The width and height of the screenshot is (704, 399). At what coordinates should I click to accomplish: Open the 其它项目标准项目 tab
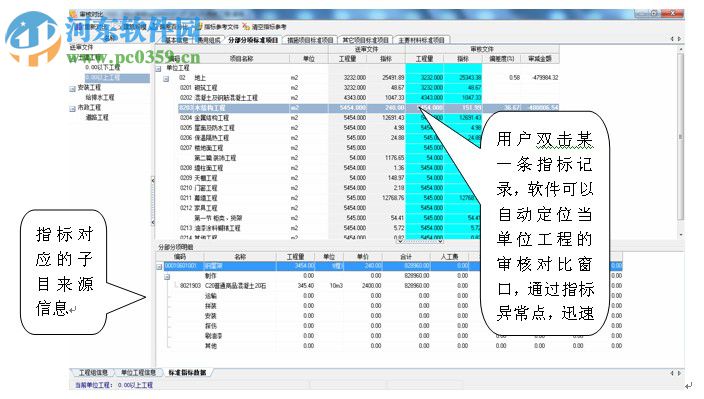point(365,40)
